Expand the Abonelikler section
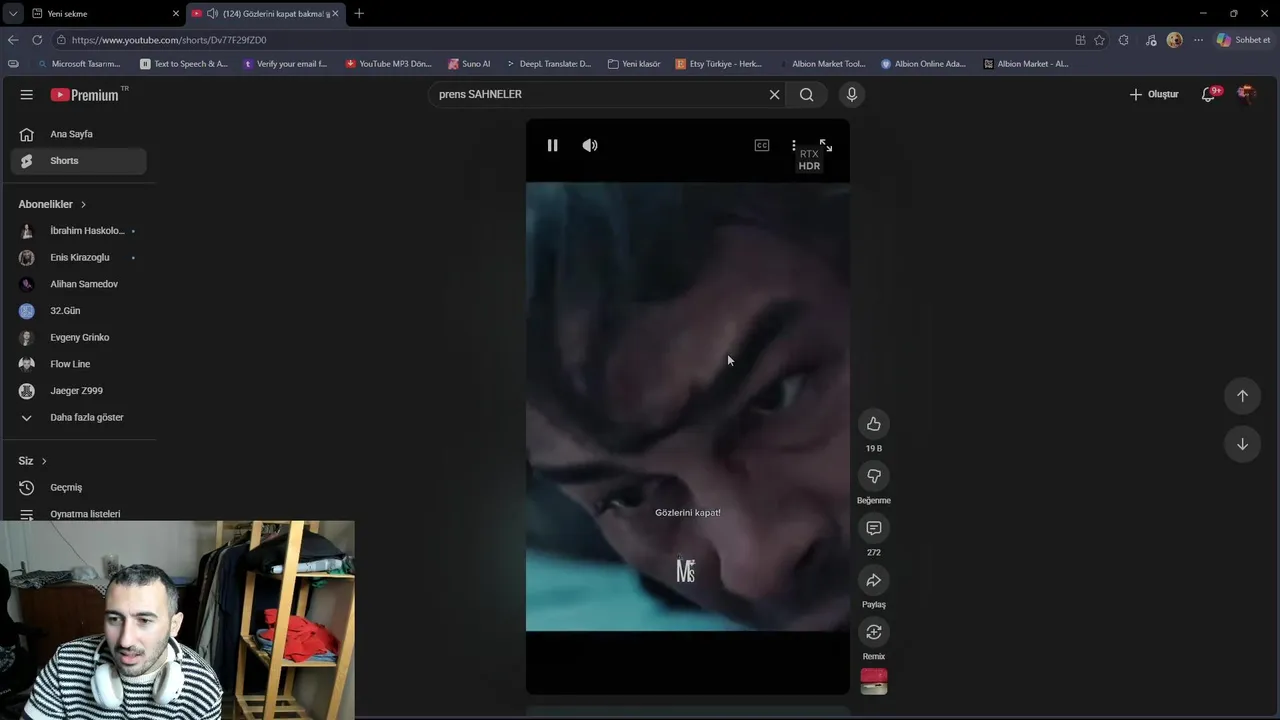1280x720 pixels. click(x=52, y=204)
